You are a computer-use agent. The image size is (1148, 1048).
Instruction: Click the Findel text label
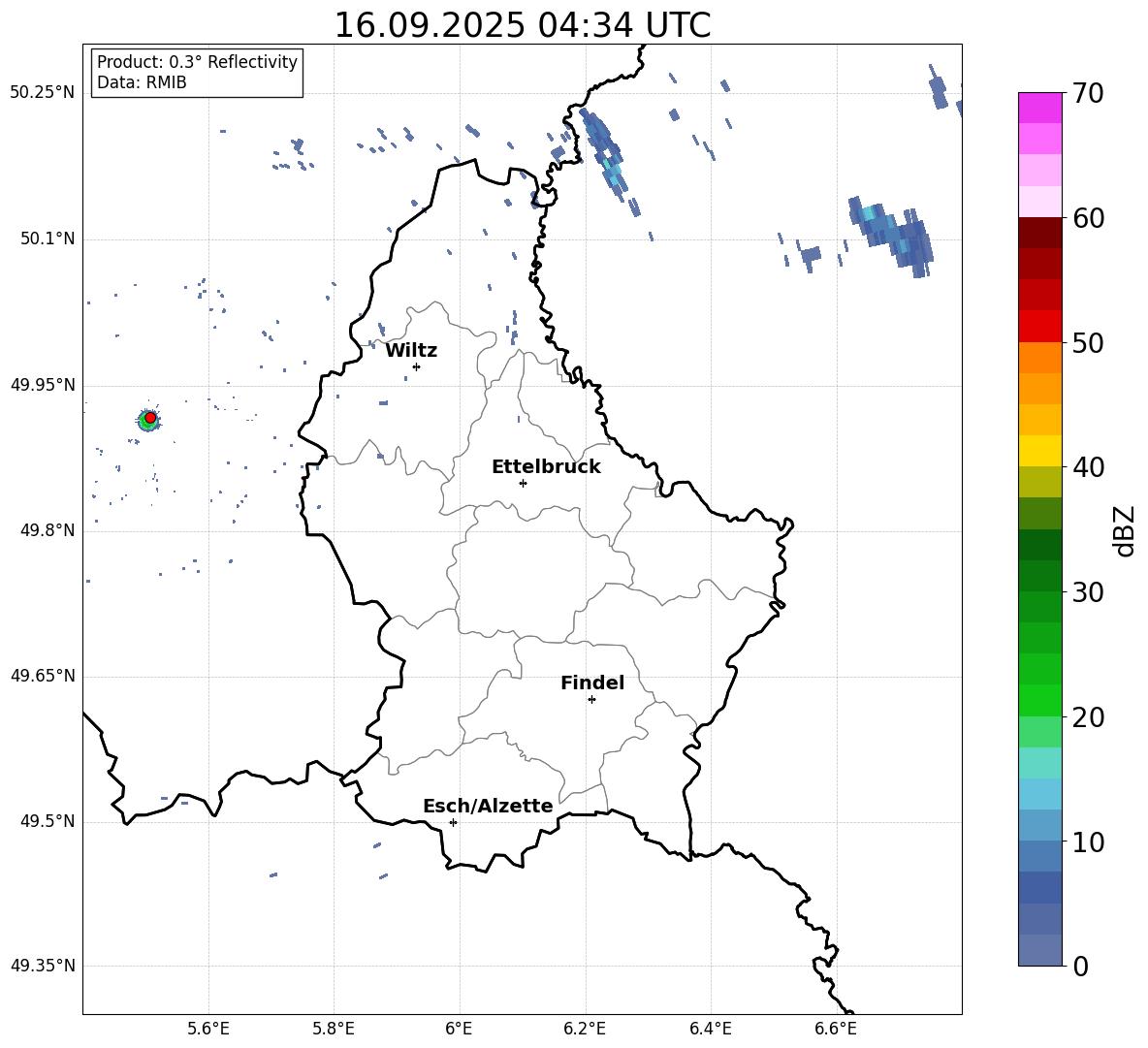click(592, 683)
